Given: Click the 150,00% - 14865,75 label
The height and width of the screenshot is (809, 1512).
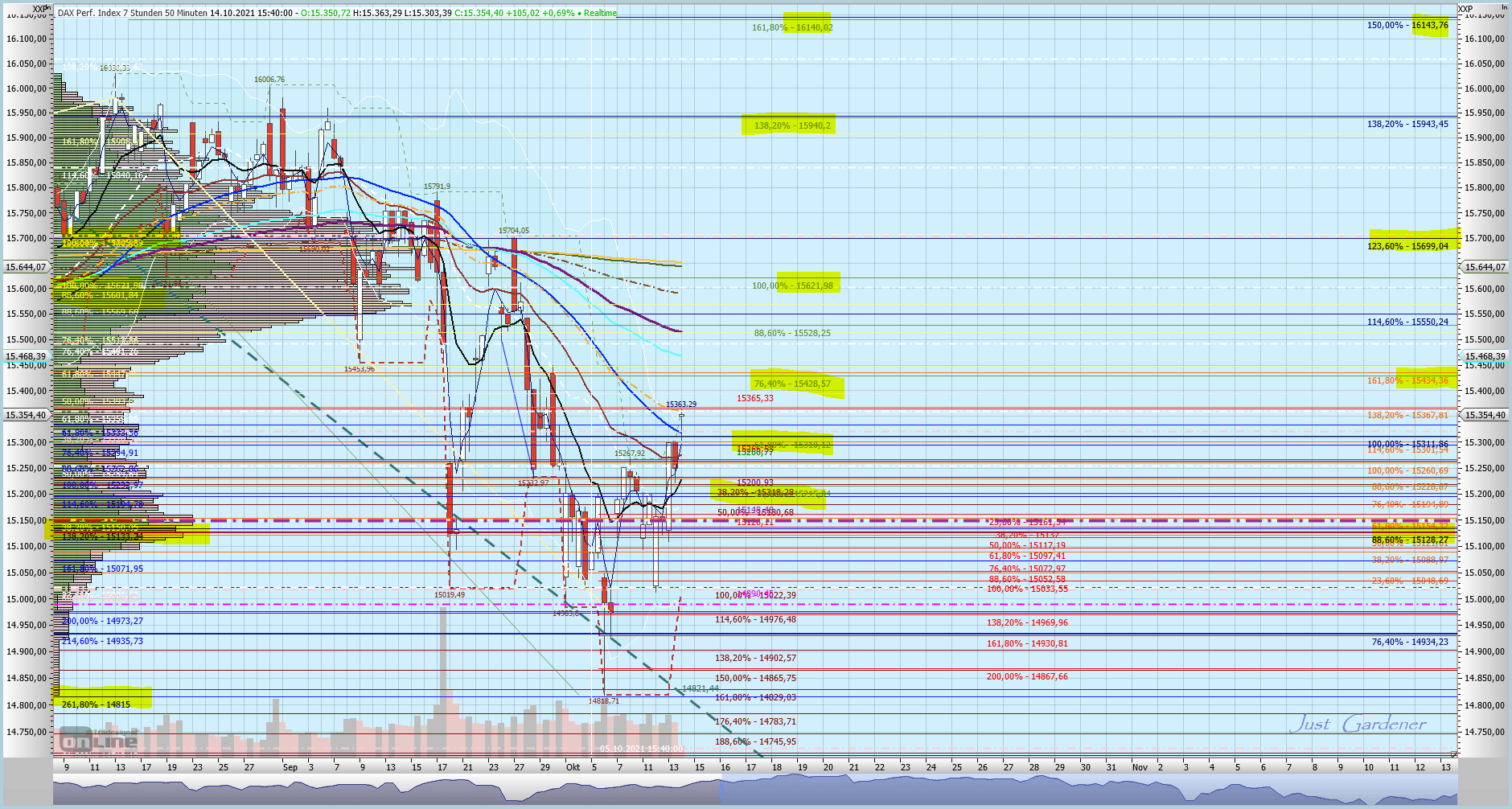Looking at the screenshot, I should pyautogui.click(x=755, y=678).
